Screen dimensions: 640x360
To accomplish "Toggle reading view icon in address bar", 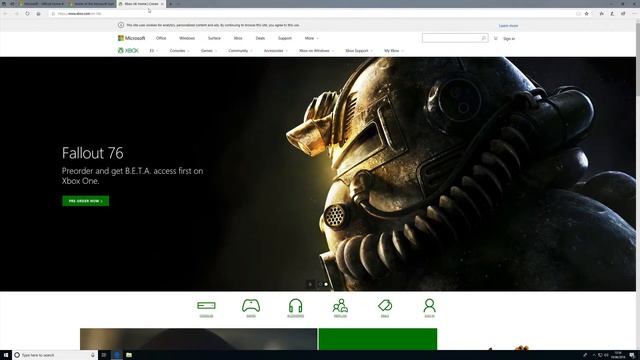I will (578, 13).
